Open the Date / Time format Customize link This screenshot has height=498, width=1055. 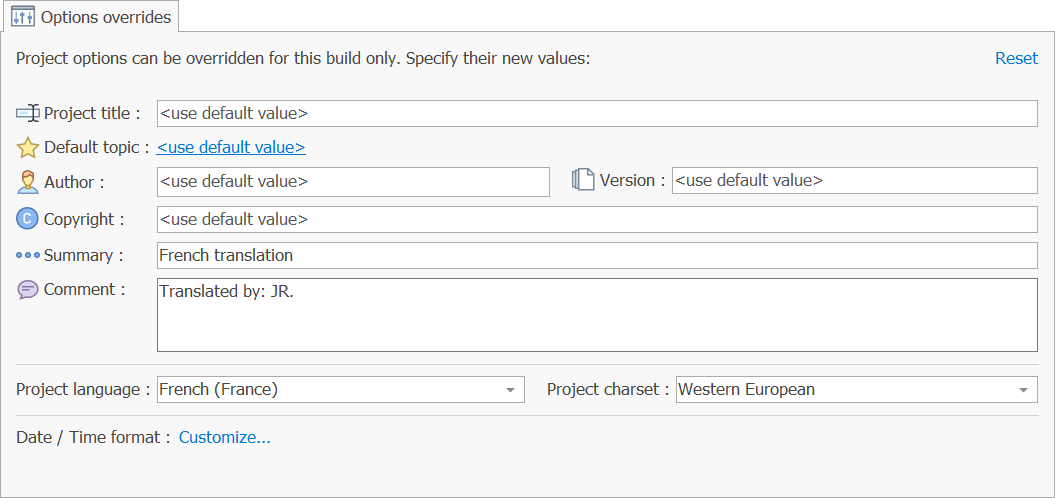tap(225, 437)
